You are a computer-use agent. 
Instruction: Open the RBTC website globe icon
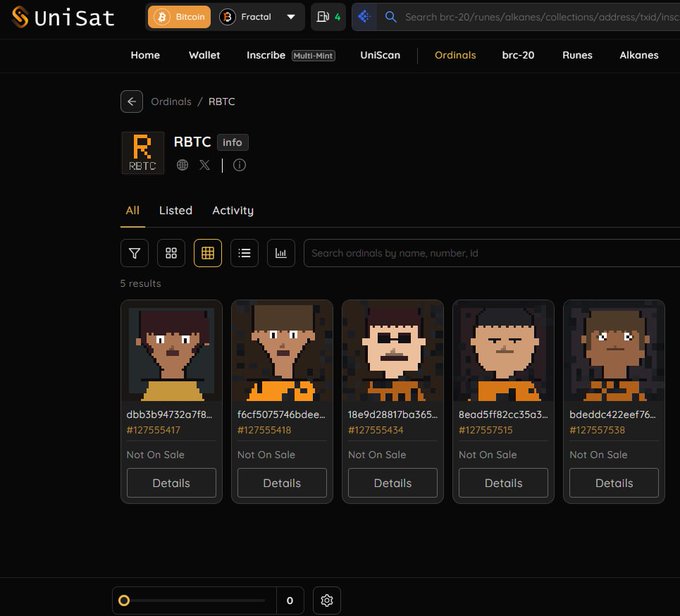point(183,165)
